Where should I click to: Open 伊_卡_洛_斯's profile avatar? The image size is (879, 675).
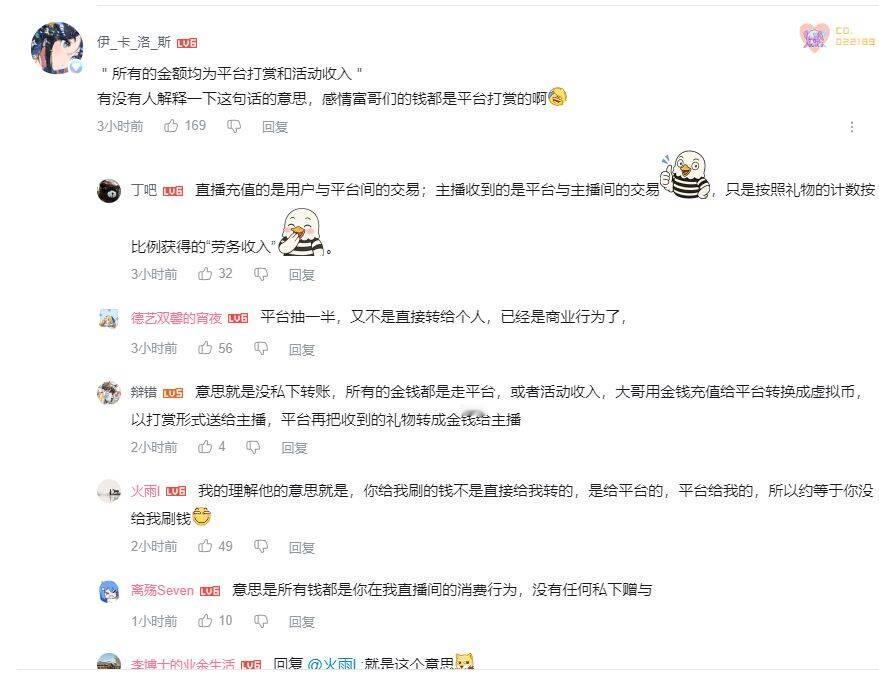point(57,48)
